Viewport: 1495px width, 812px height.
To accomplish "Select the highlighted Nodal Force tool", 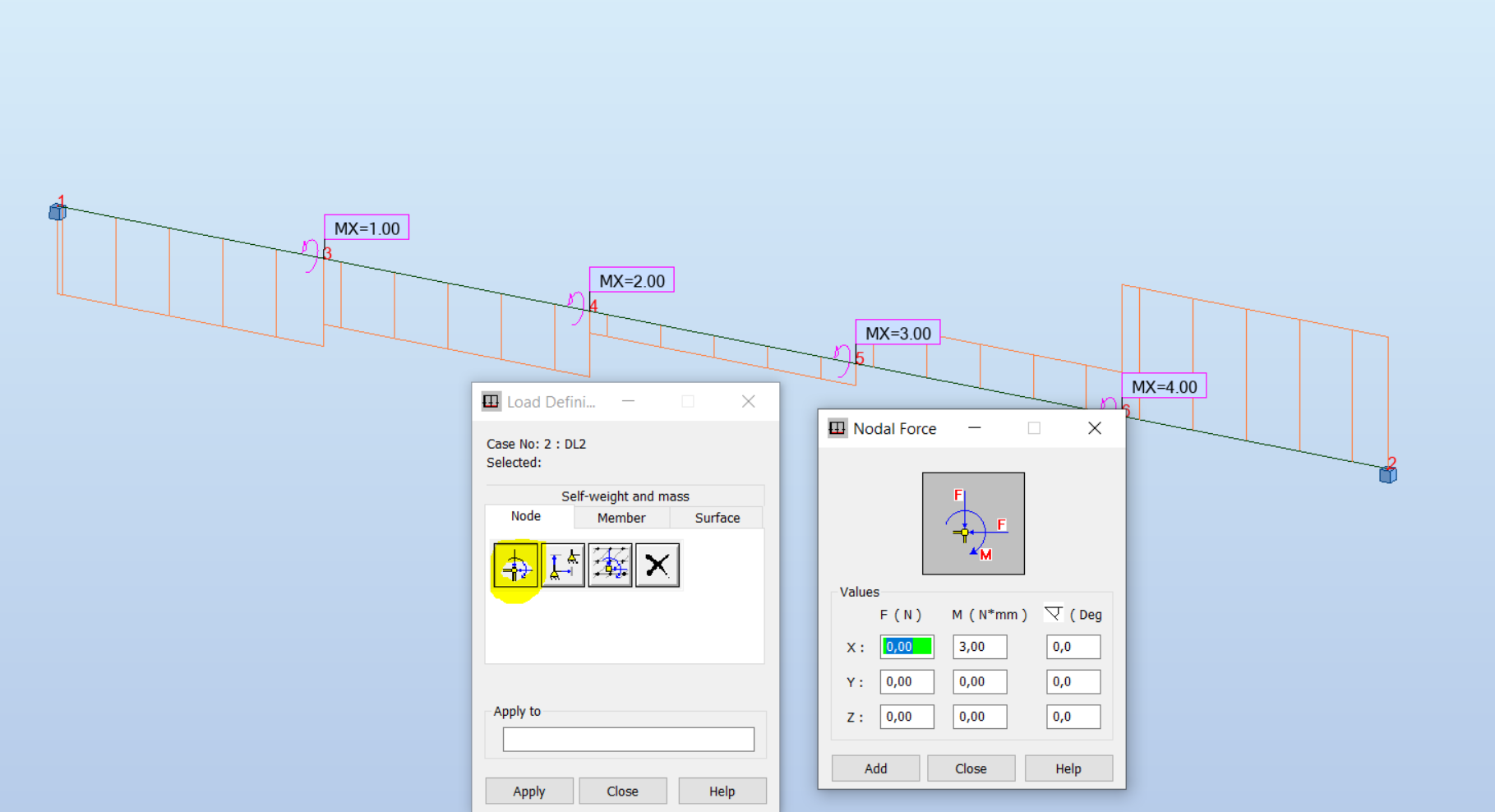I will [517, 564].
